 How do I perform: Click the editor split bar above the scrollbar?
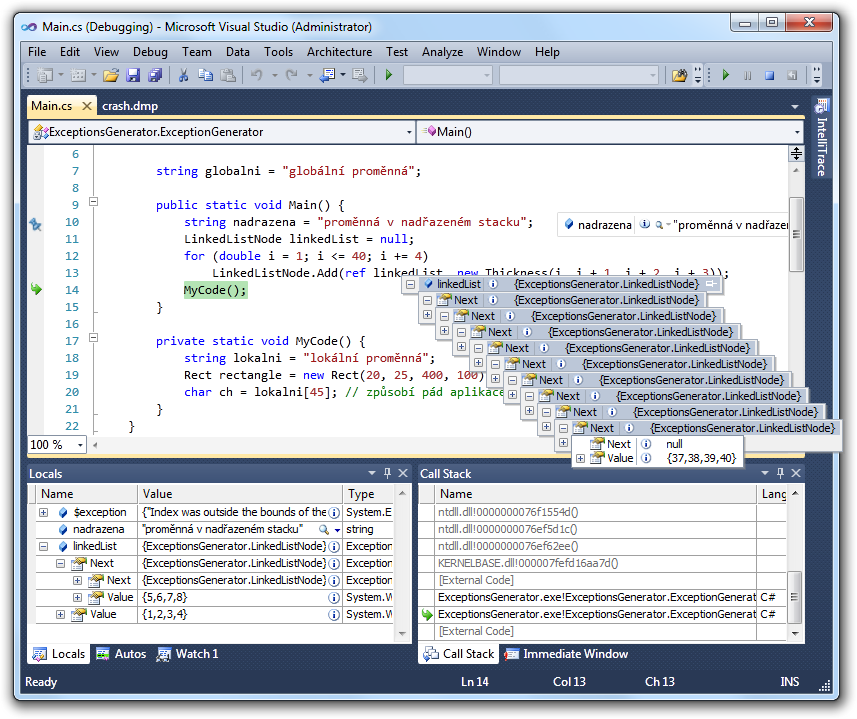[x=796, y=154]
